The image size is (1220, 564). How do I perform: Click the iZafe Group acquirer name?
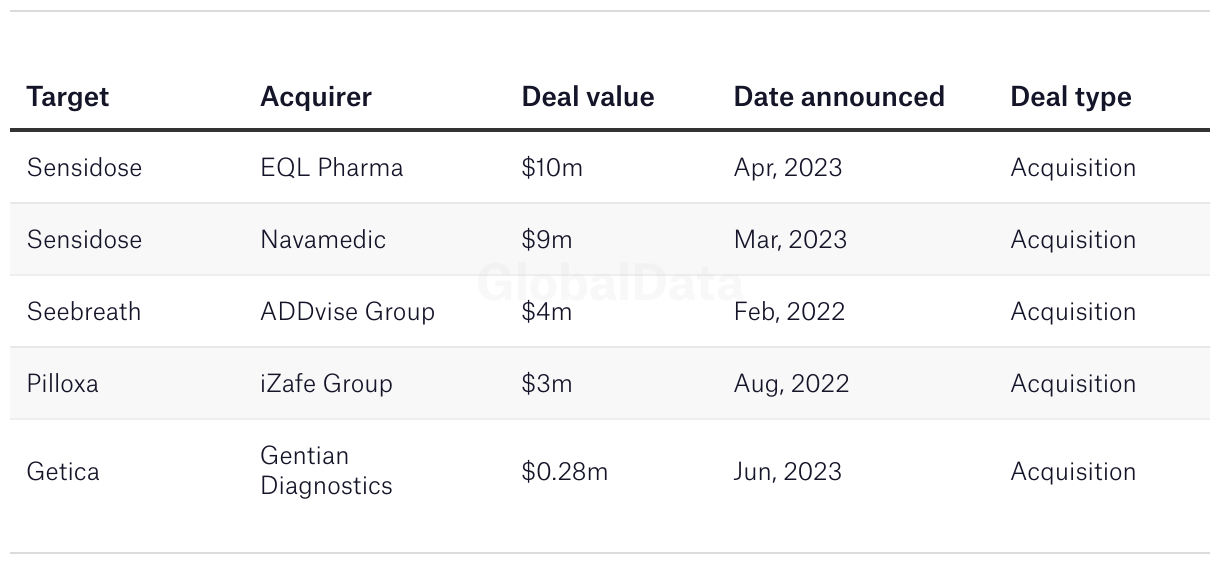coord(326,384)
